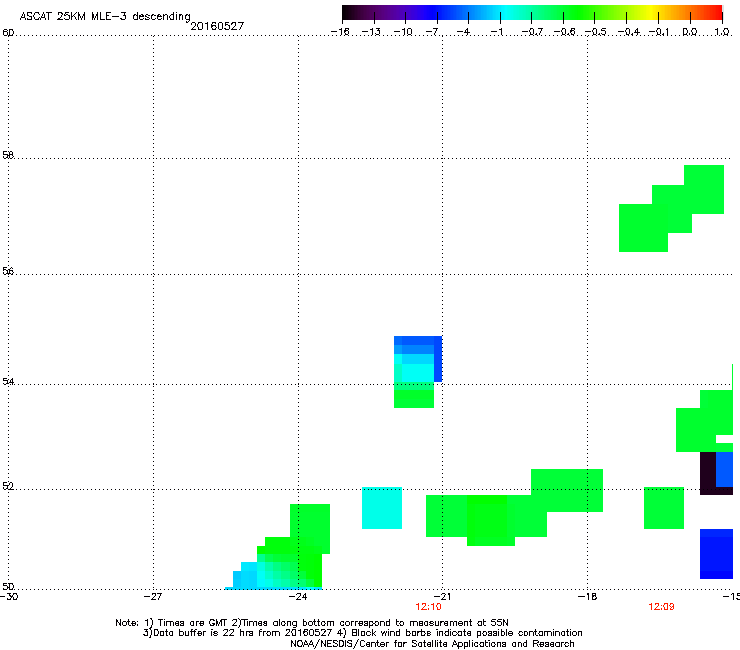Screen dimensions: 740x650
Task: Click the latitude 52 axis label
Action: (8, 486)
